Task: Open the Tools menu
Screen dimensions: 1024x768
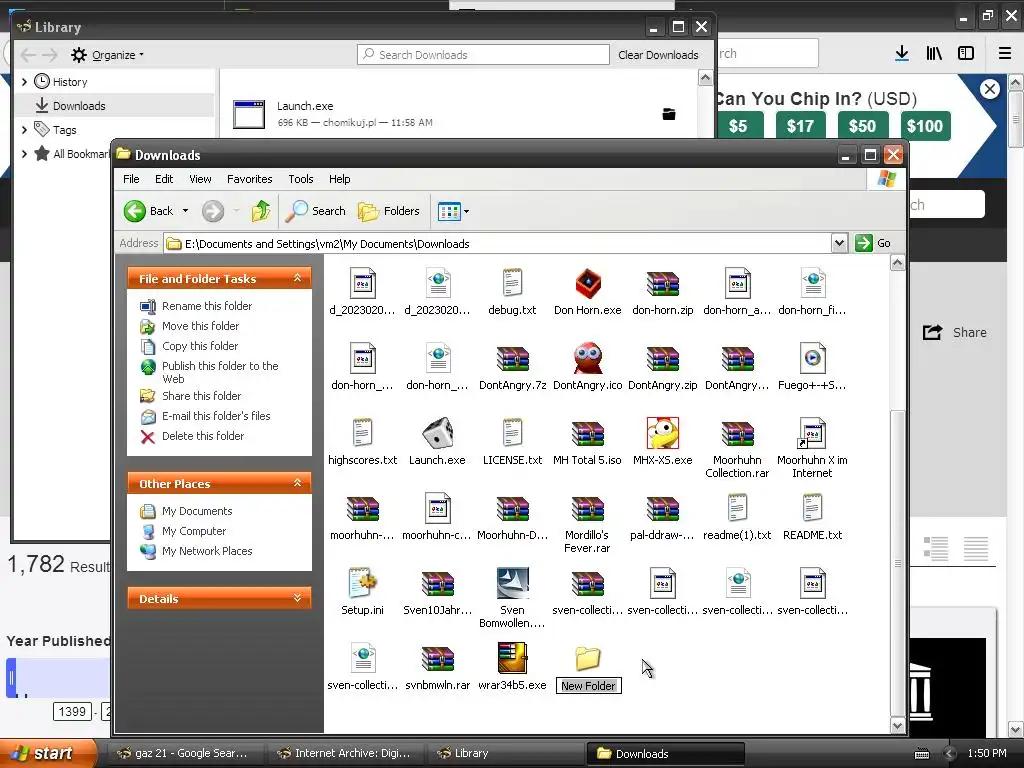Action: pyautogui.click(x=300, y=179)
